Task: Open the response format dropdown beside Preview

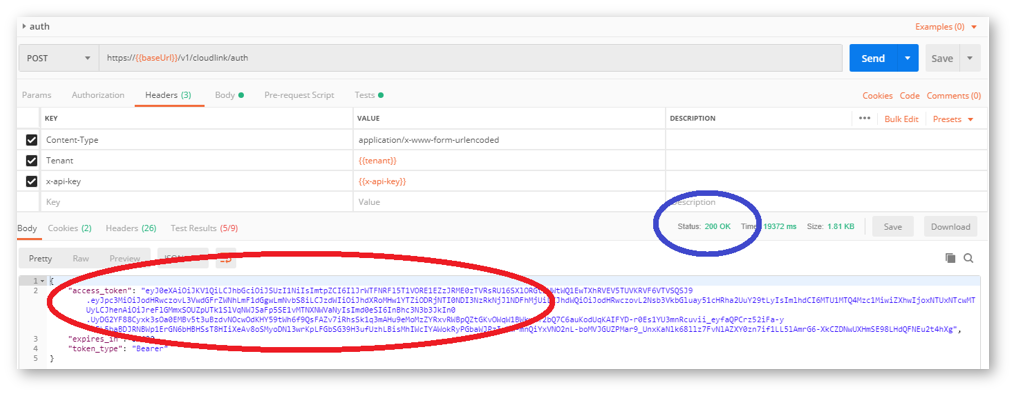Action: [182, 258]
